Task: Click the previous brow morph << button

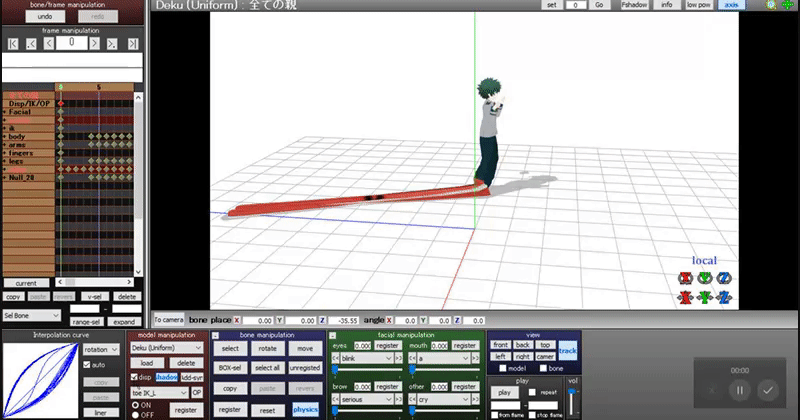Action: (x=335, y=400)
